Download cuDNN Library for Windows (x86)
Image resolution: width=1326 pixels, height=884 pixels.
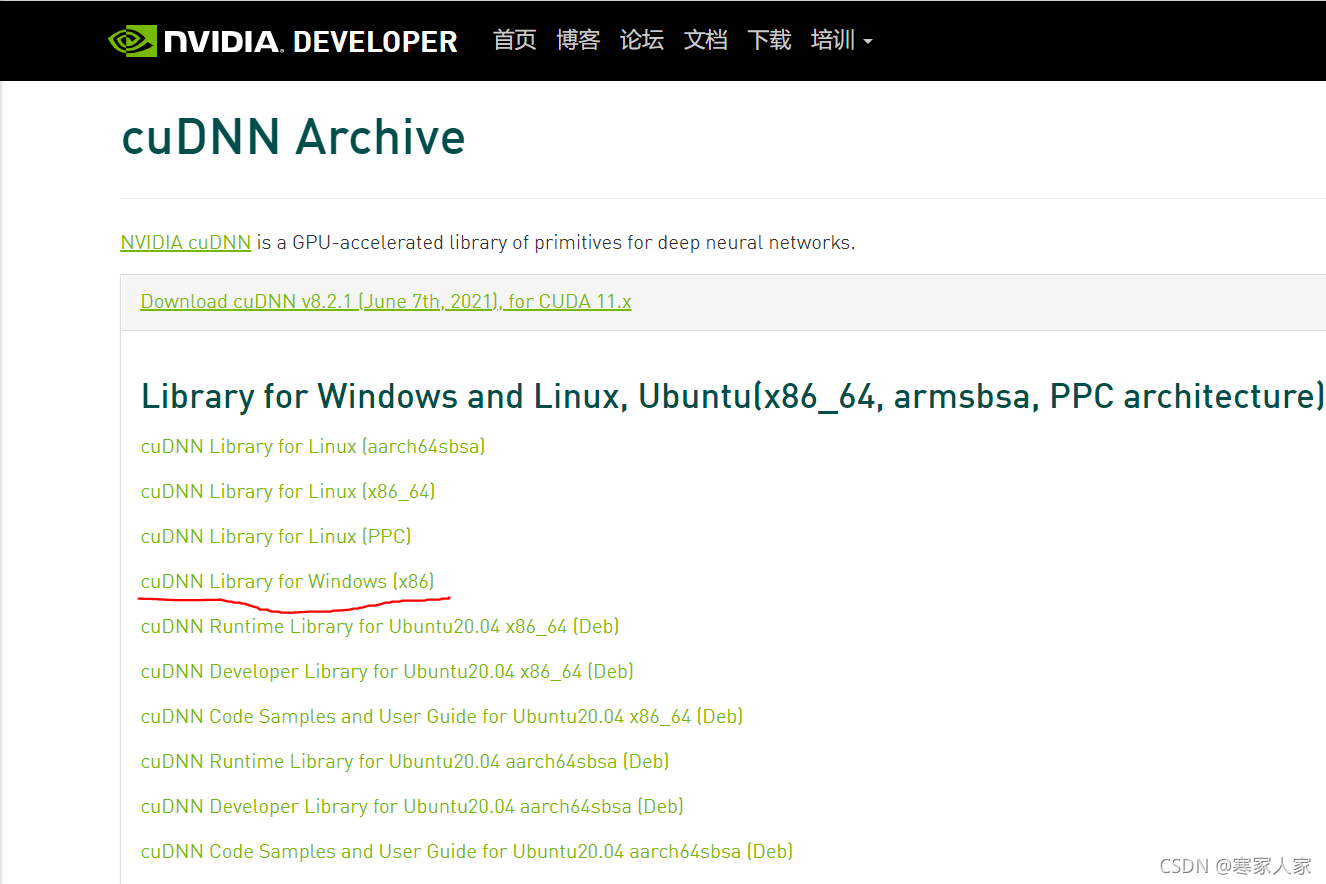(288, 581)
